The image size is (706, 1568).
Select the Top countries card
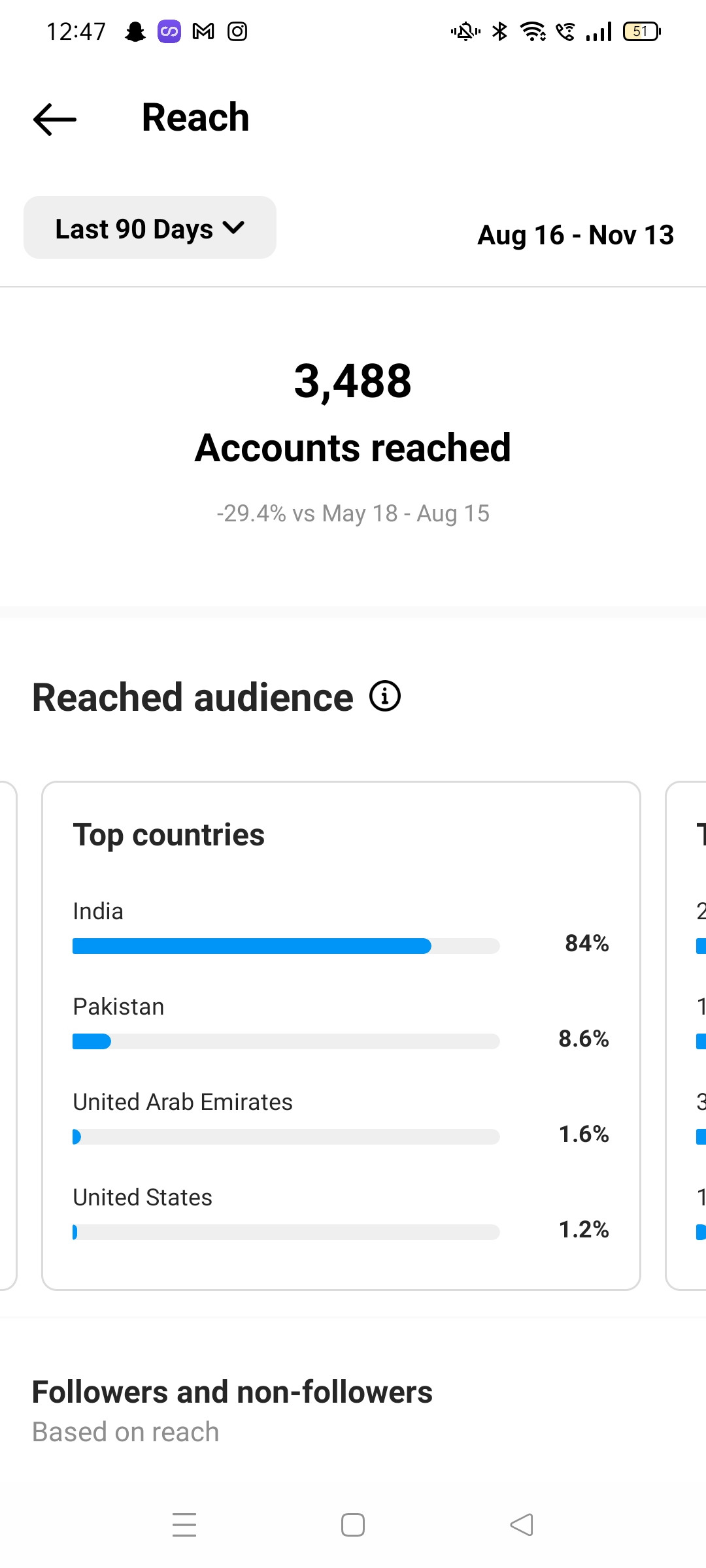pos(341,835)
